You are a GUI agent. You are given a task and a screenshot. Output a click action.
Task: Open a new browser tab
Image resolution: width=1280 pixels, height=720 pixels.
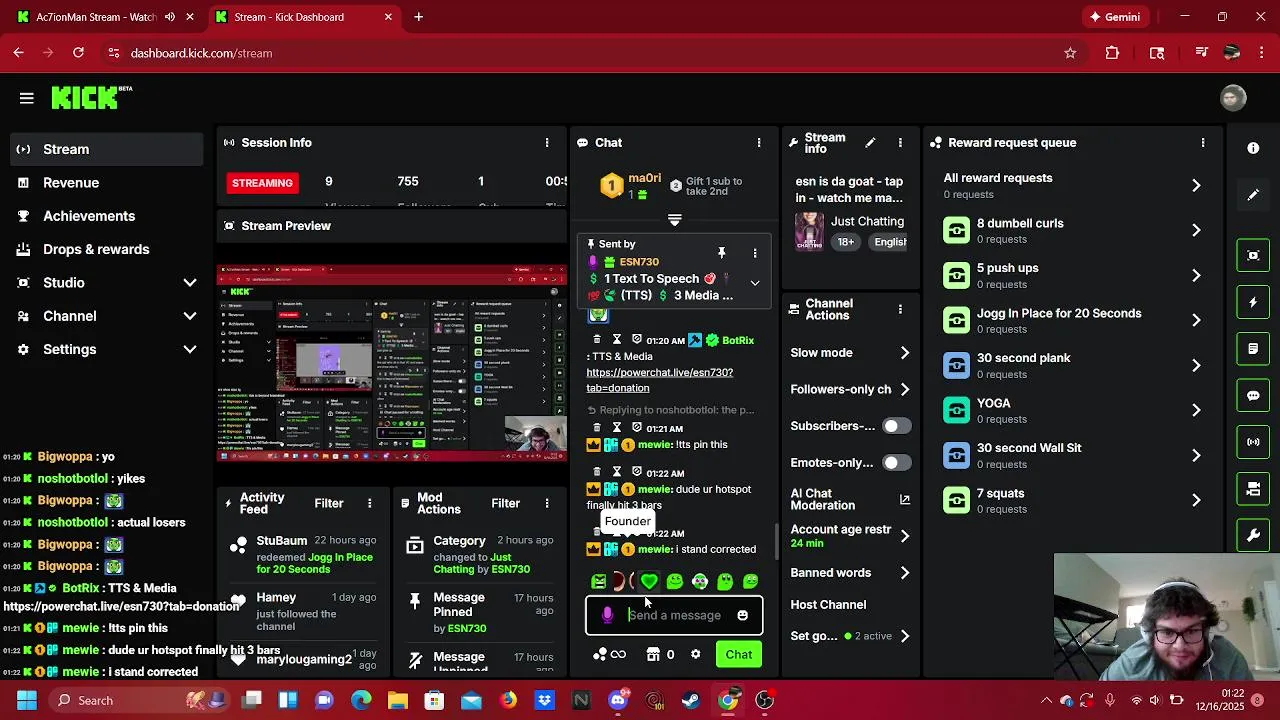[419, 17]
